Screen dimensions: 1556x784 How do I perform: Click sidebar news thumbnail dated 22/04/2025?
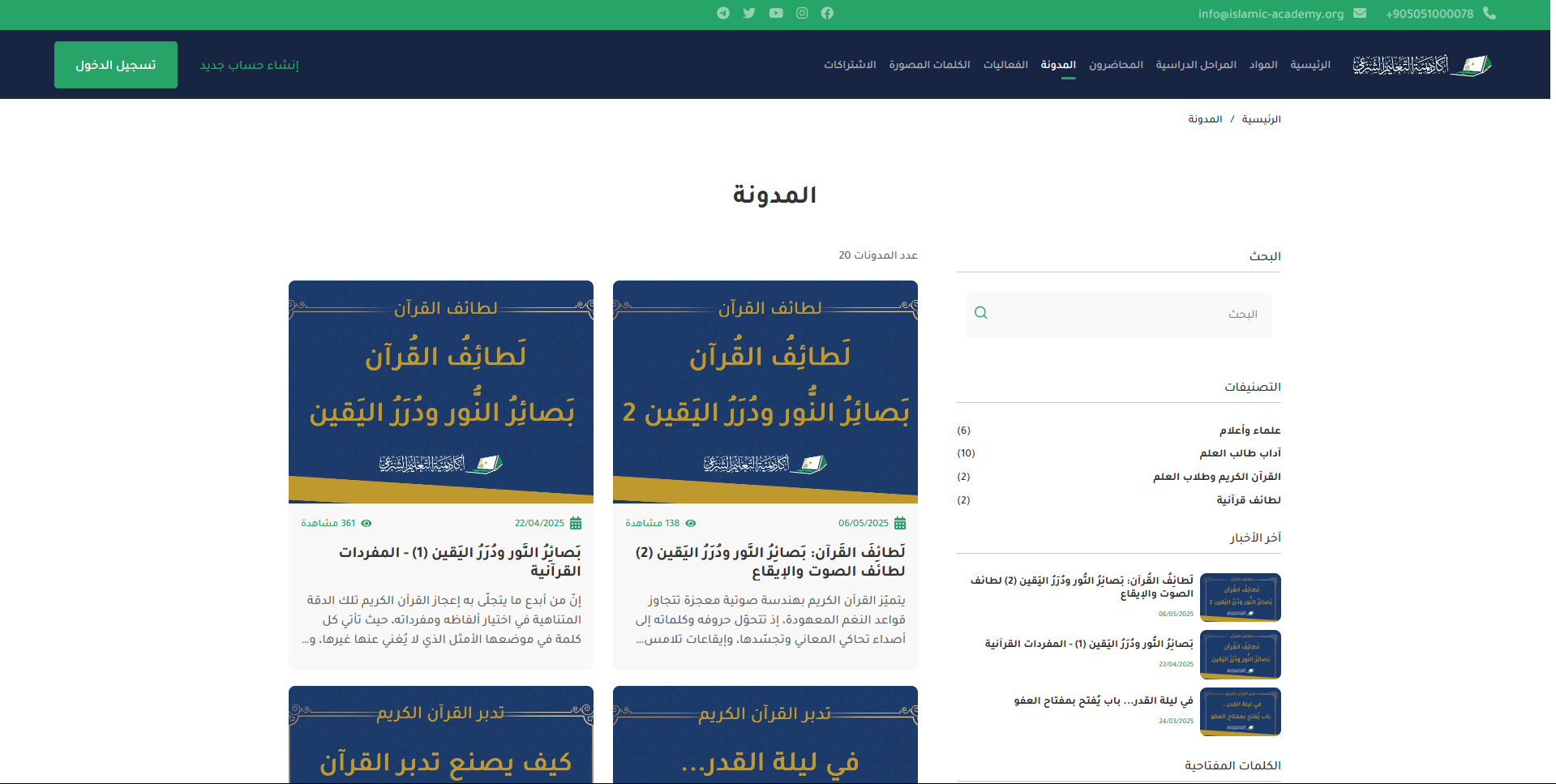1241,654
